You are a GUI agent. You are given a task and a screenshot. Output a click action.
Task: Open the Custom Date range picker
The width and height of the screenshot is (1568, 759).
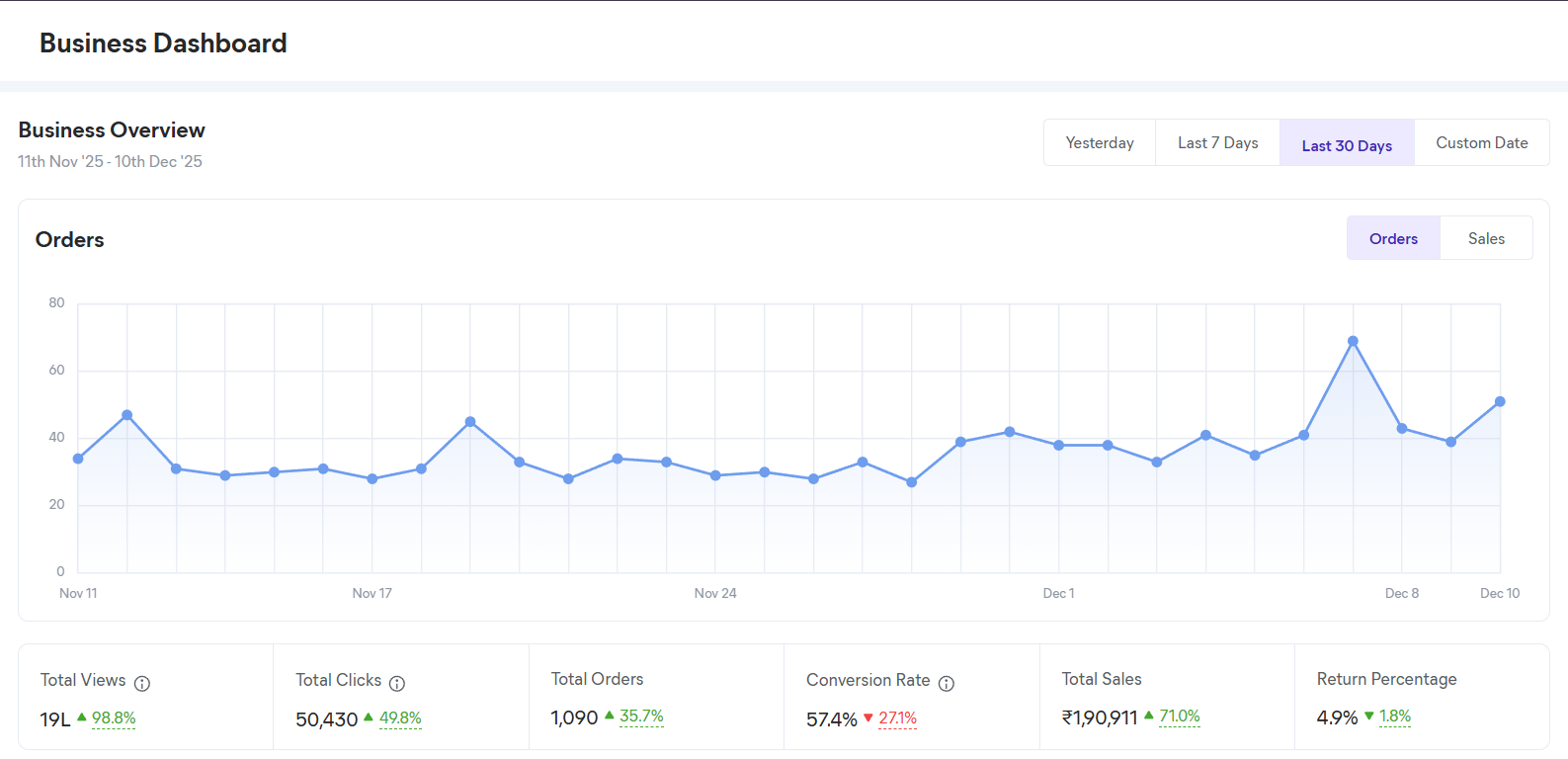[1481, 143]
